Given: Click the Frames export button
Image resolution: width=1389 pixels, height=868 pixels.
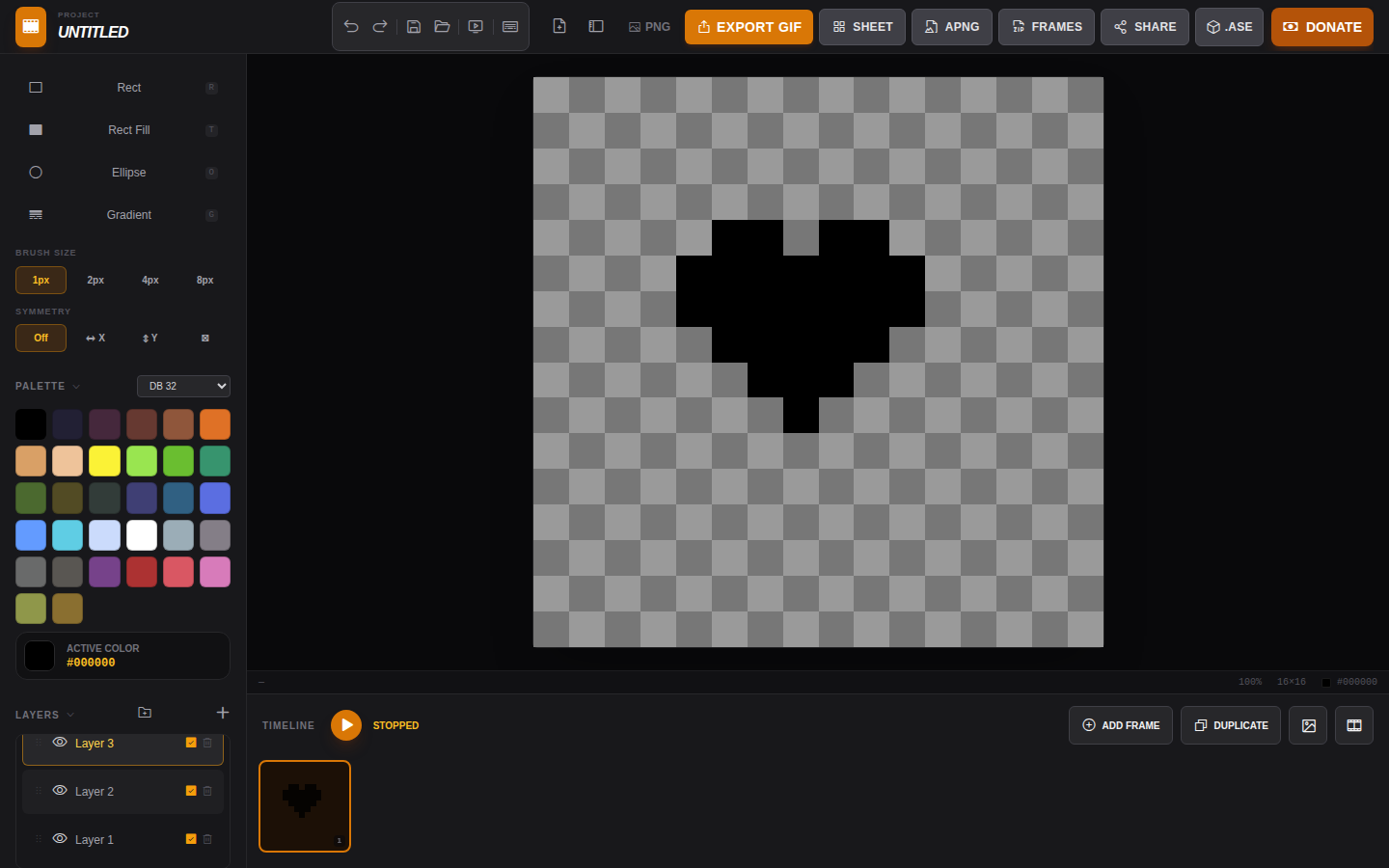Looking at the screenshot, I should pos(1047,27).
